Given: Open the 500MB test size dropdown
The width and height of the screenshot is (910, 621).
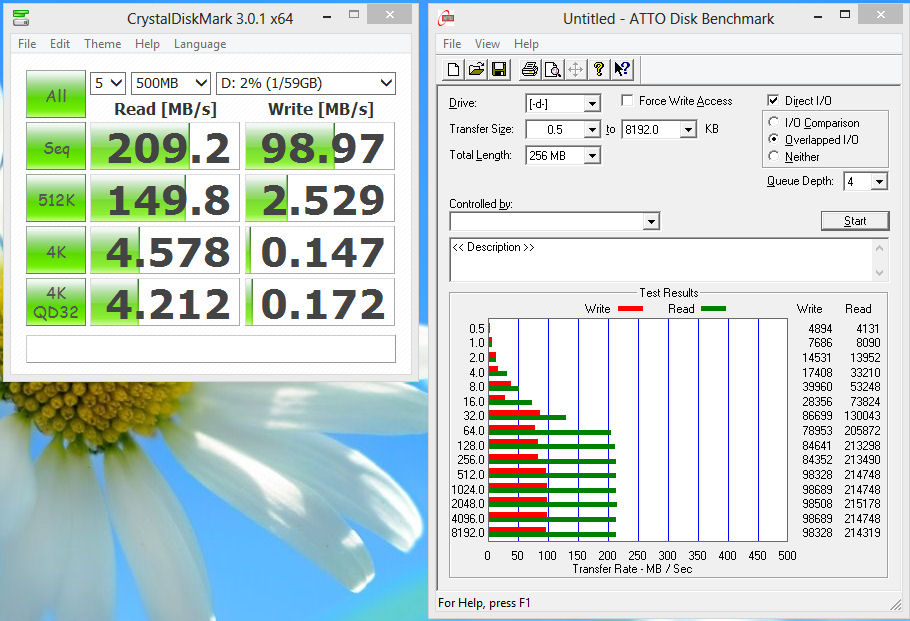Looking at the screenshot, I should click(171, 83).
